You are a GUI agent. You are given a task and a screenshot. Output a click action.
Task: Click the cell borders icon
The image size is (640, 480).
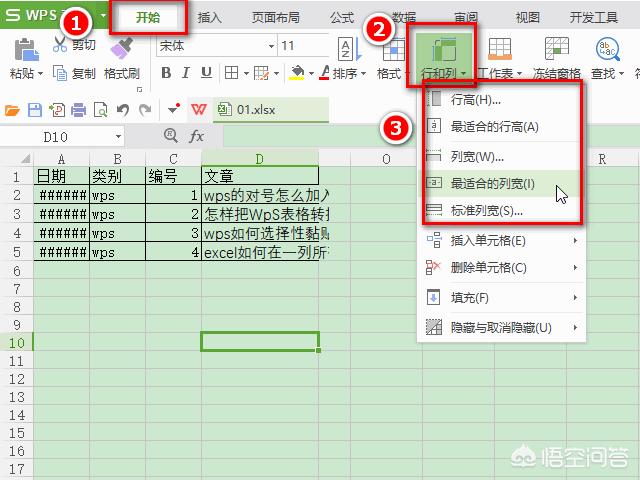[x=231, y=73]
